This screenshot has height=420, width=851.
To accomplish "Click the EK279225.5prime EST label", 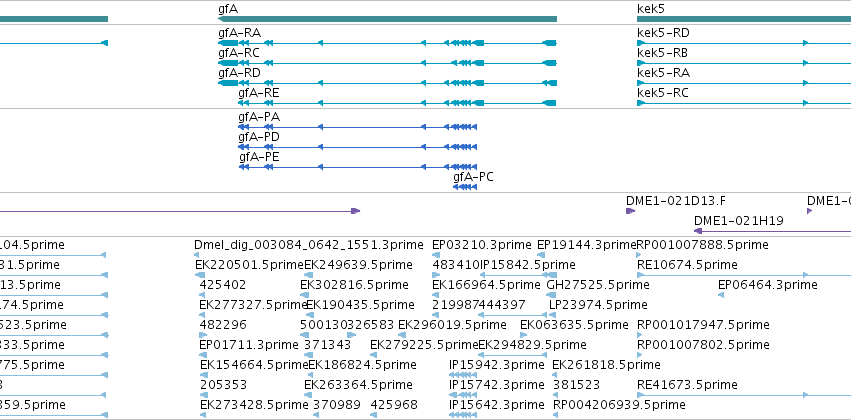I will tap(424, 345).
